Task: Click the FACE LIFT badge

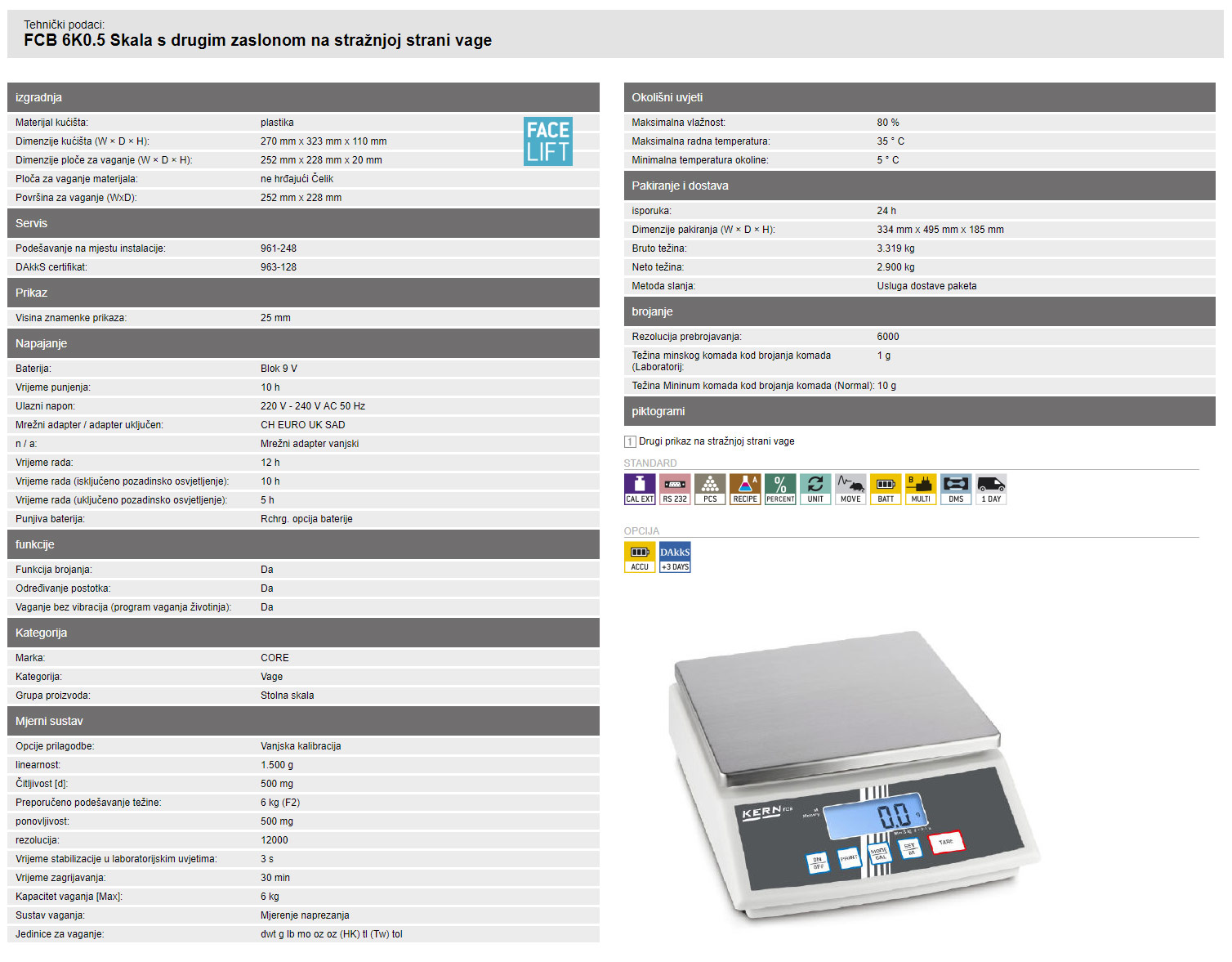Action: pos(547,141)
